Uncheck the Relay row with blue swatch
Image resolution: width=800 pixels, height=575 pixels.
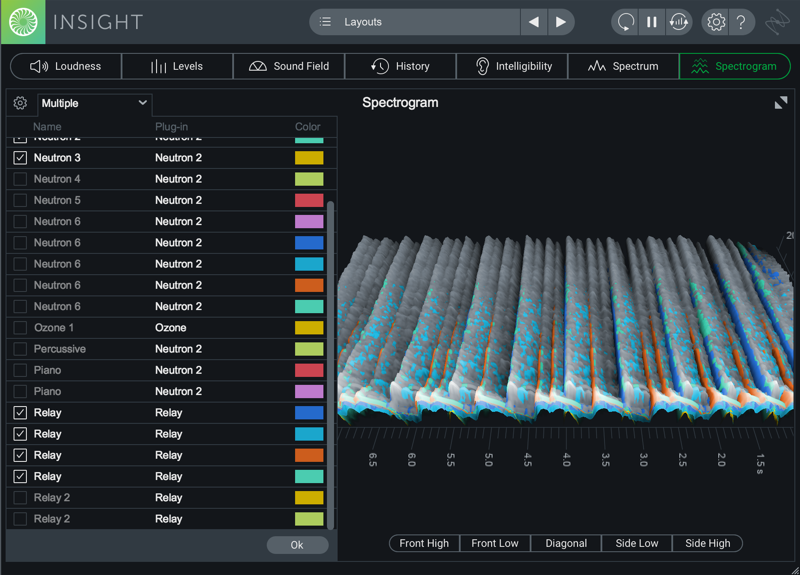[20, 413]
